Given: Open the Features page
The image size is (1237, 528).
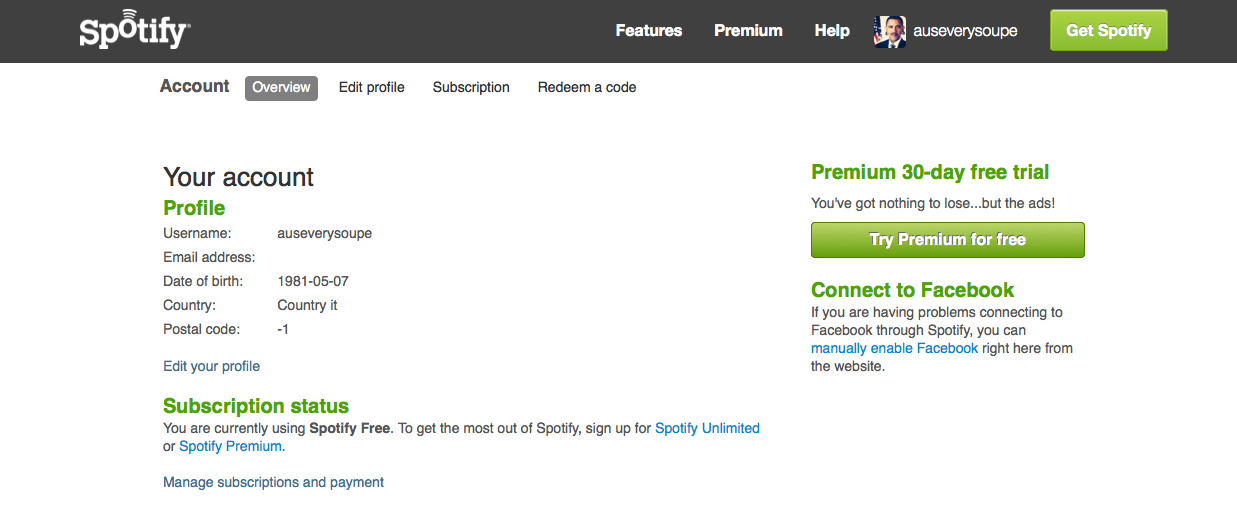Looking at the screenshot, I should 649,31.
